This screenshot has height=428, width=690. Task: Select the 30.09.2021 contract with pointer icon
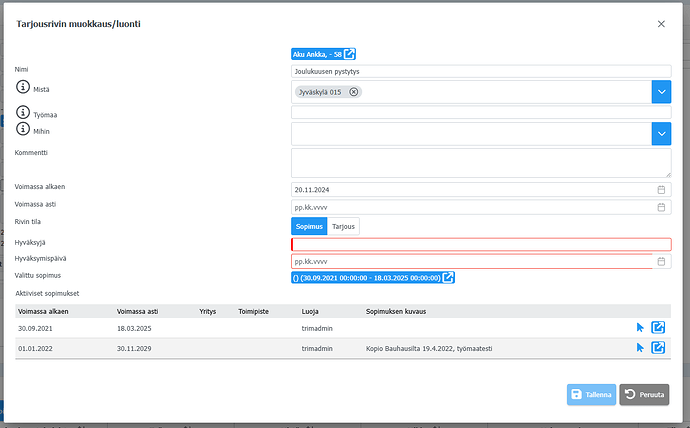click(640, 327)
